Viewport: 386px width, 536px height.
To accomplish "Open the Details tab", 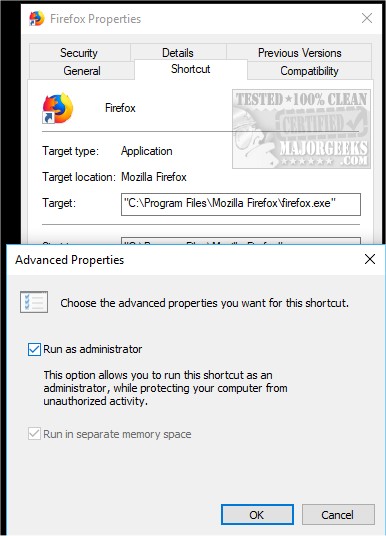I will coord(178,53).
